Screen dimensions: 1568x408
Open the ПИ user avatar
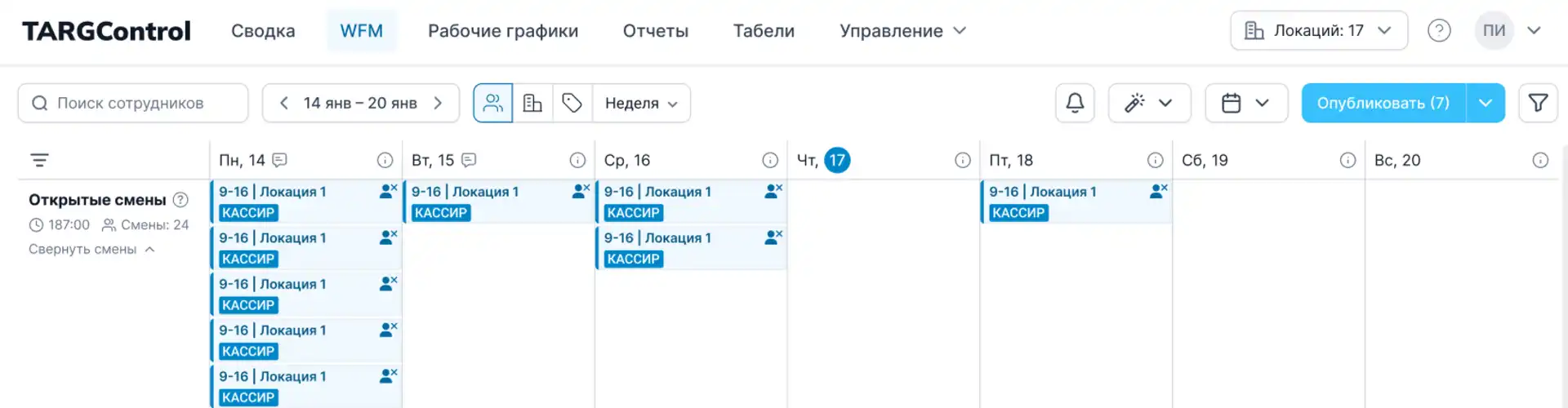point(1494,31)
